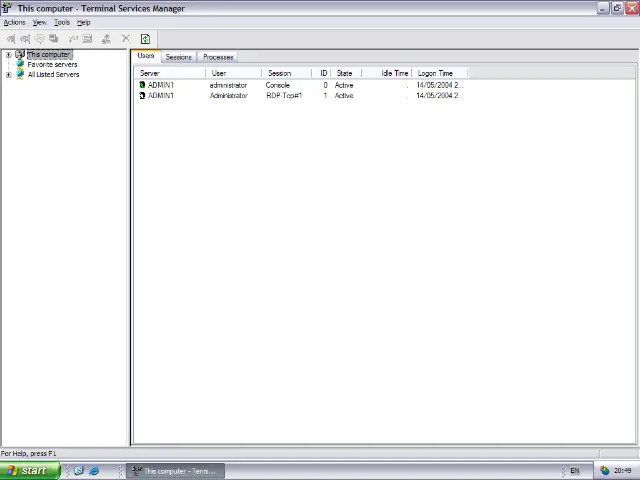This screenshot has height=480, width=640.
Task: Click the Active state for ID 1
Action: [344, 96]
